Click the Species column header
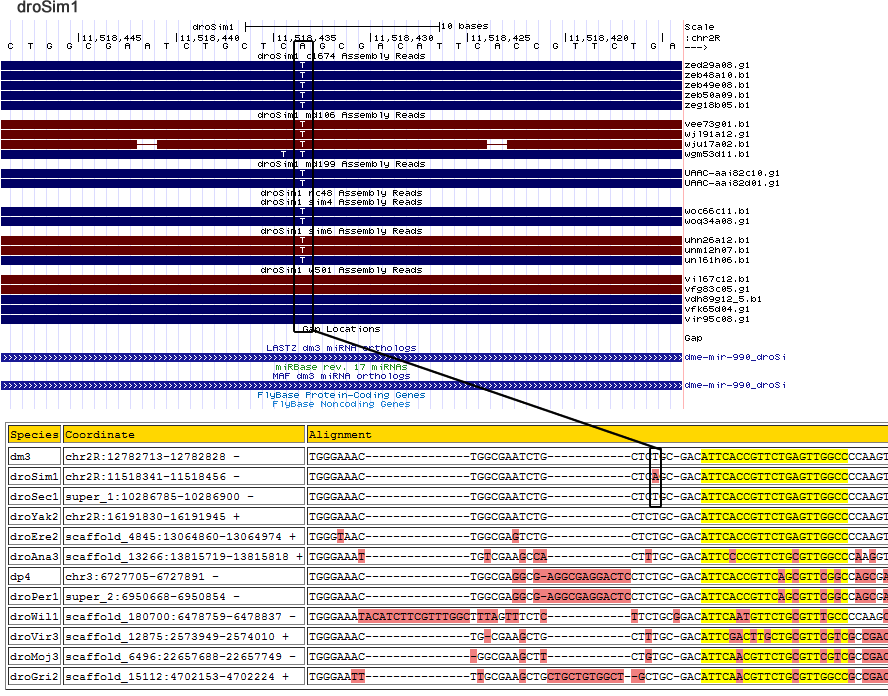This screenshot has height=696, width=888. (34, 435)
